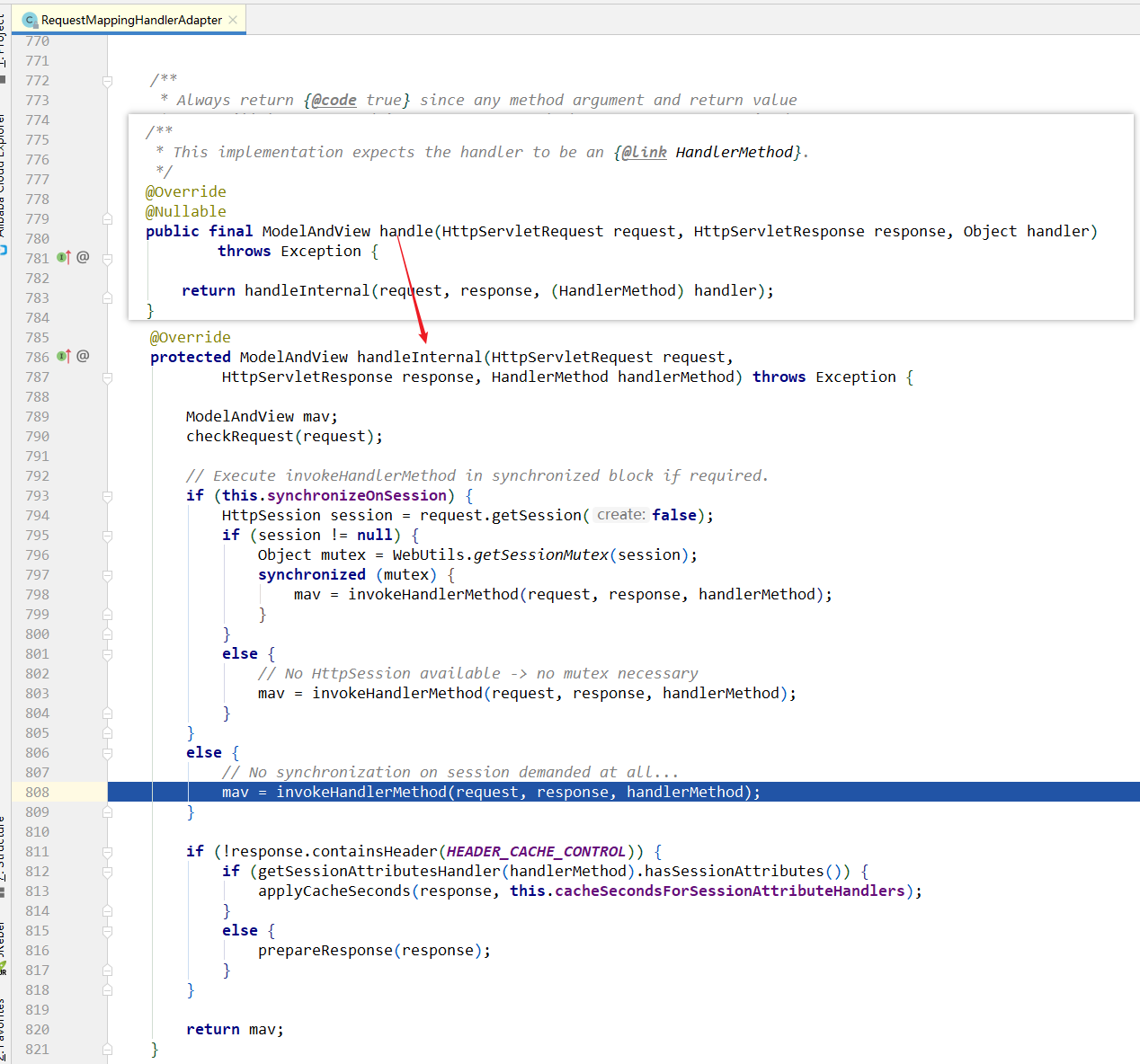
Task: Click the handleInternal method name in its declaration
Action: click(420, 358)
